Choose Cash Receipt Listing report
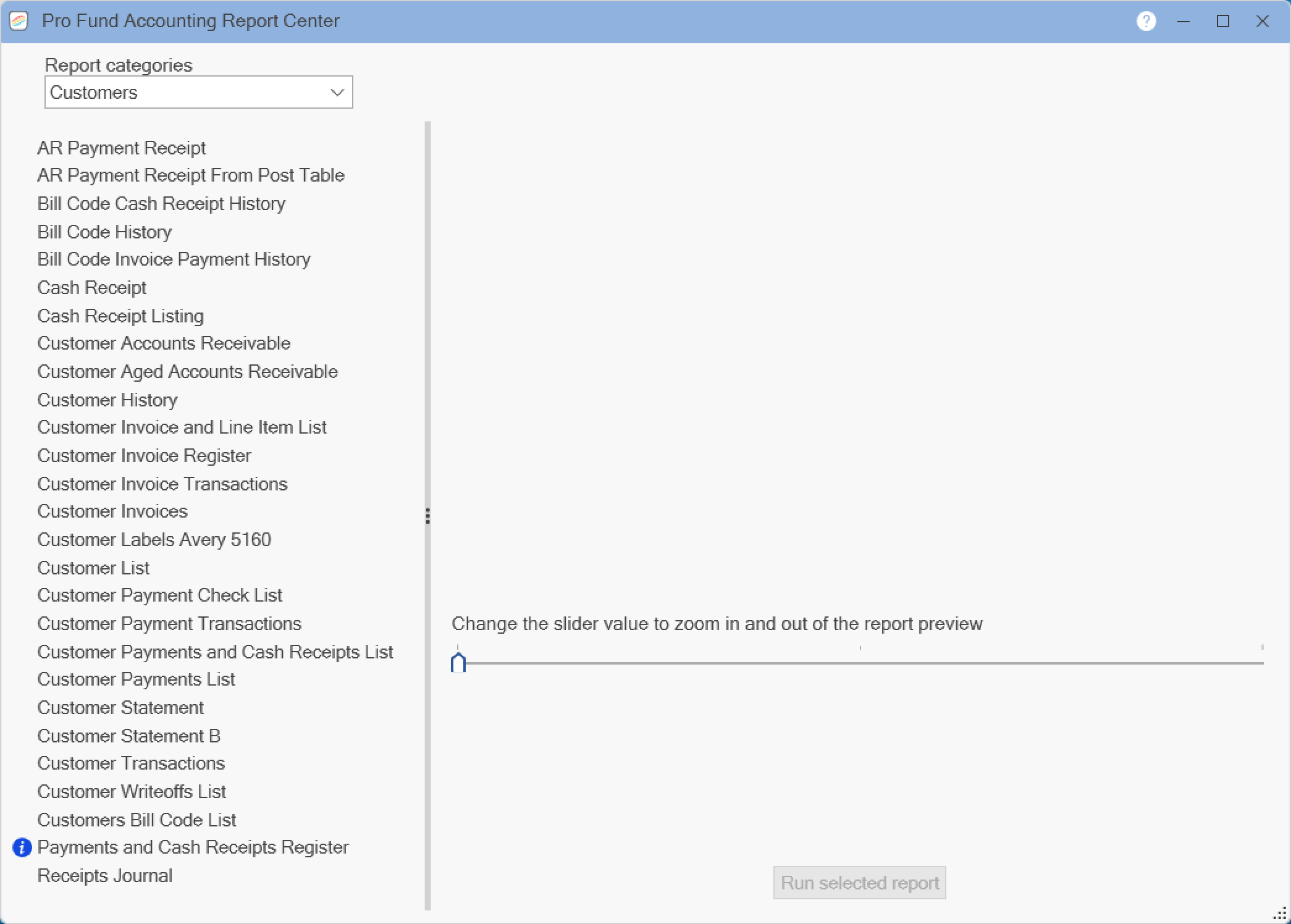 120,316
